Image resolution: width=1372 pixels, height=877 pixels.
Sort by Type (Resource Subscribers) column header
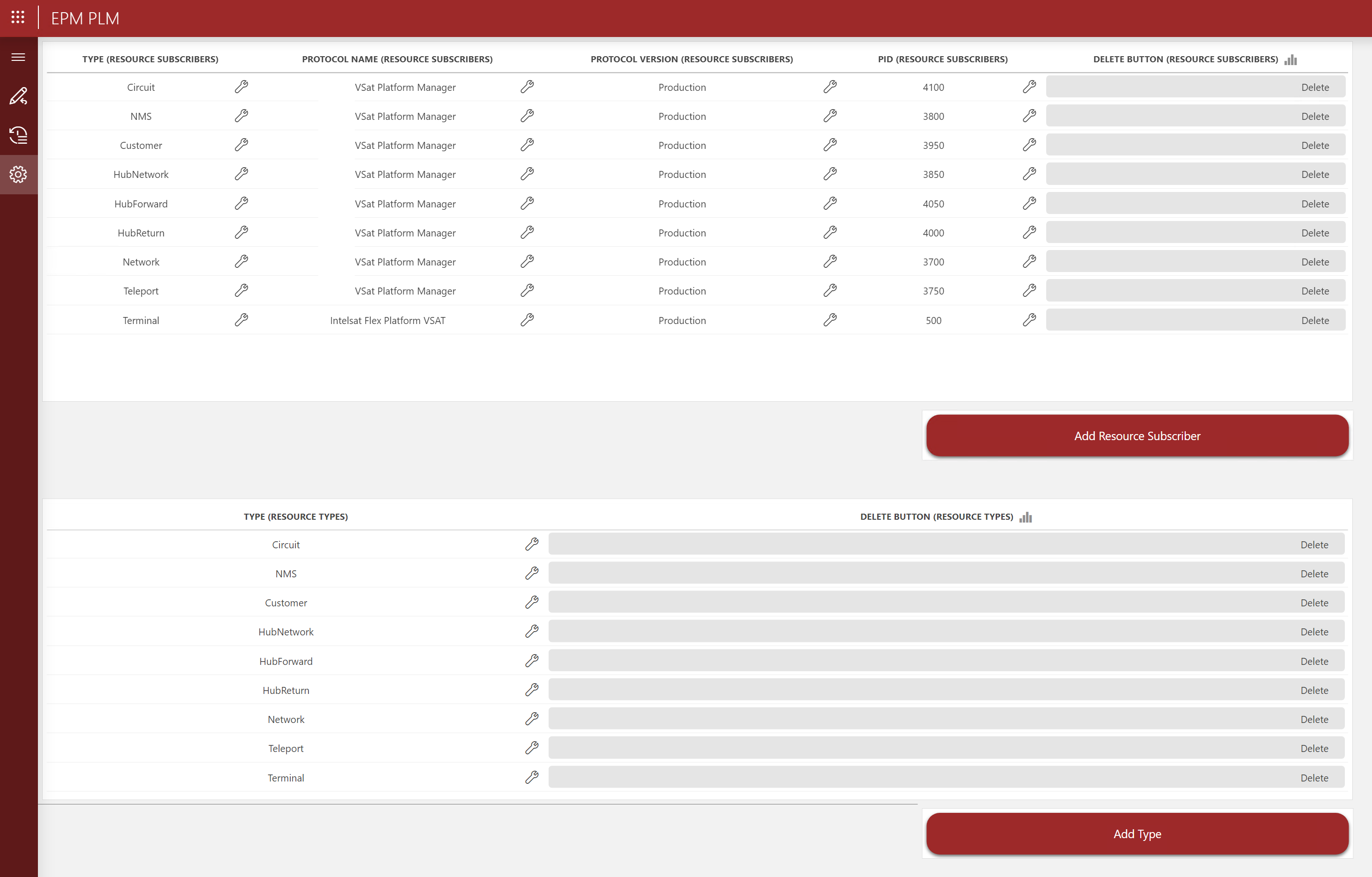[150, 59]
